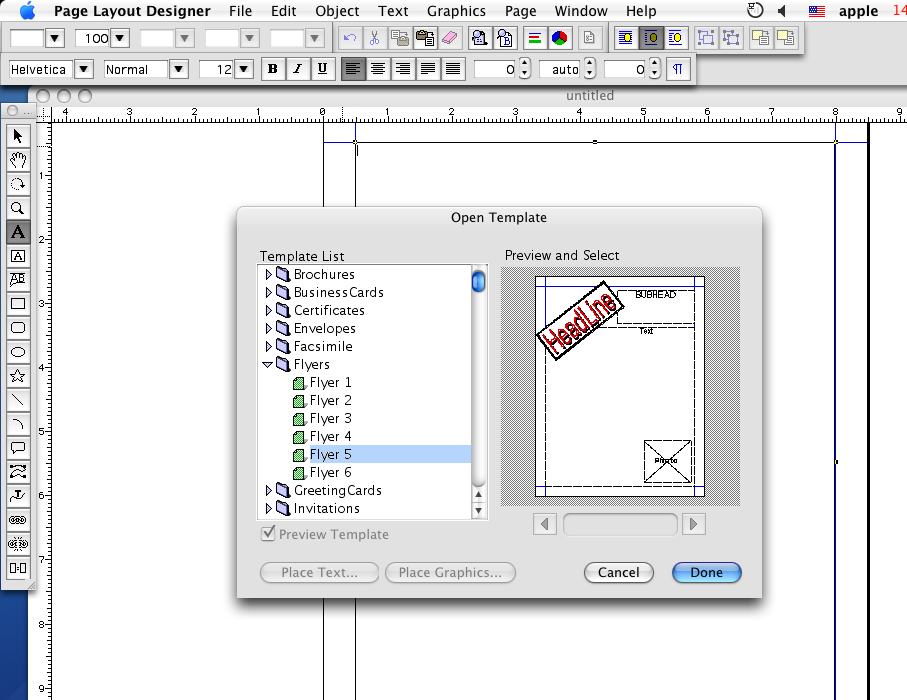Activate the zoom magnifier tool
The width and height of the screenshot is (907, 700).
17,207
